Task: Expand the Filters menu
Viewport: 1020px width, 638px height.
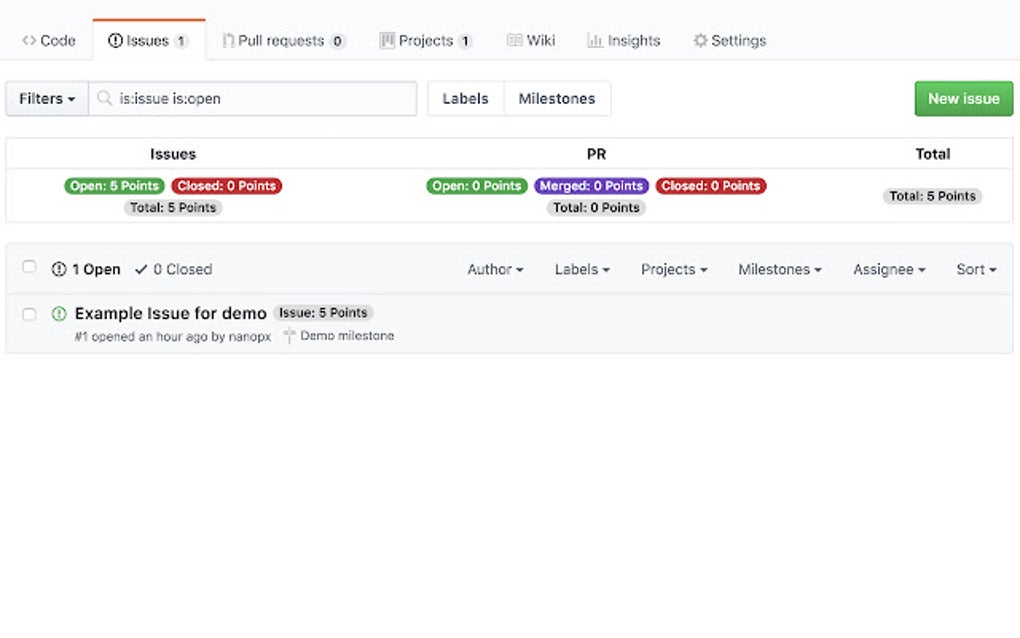Action: [45, 98]
